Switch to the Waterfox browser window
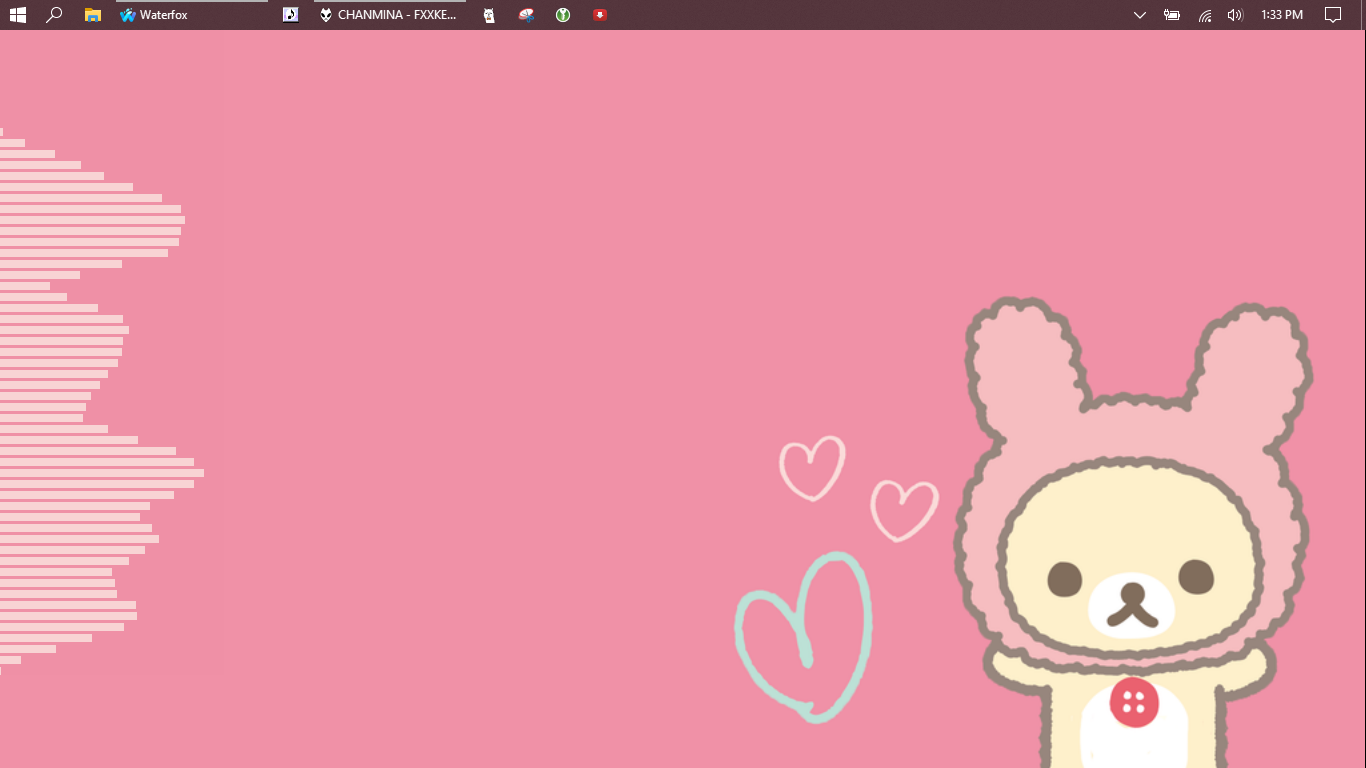 click(x=190, y=15)
